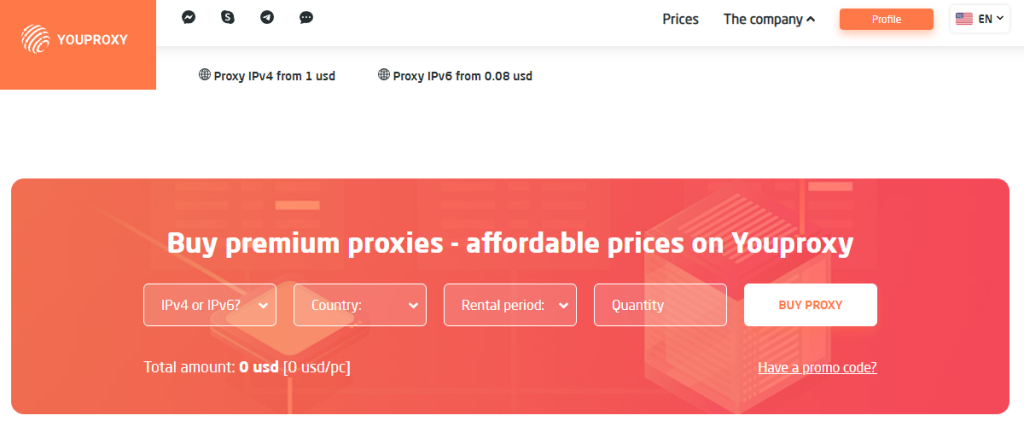Click the US flag icon
1024x427 pixels.
click(x=964, y=19)
